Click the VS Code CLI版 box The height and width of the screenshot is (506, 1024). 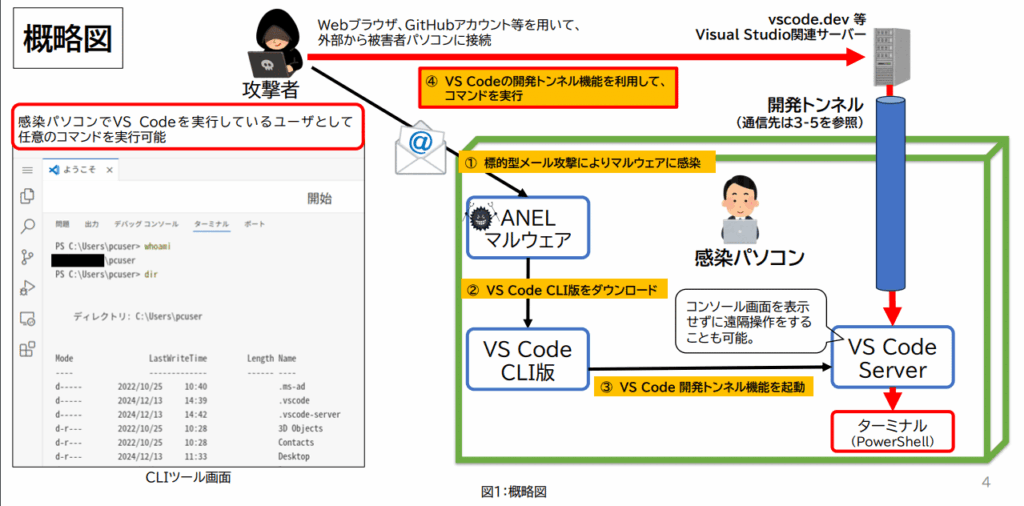(x=528, y=360)
